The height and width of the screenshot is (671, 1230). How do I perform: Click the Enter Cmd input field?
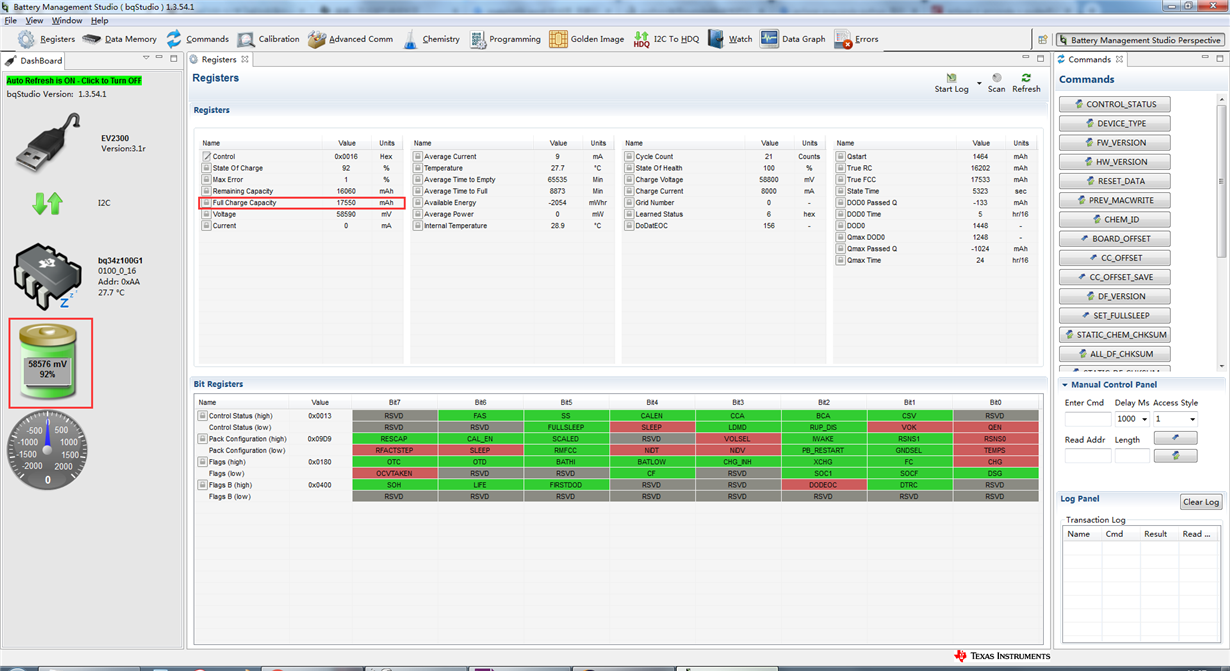(1088, 419)
